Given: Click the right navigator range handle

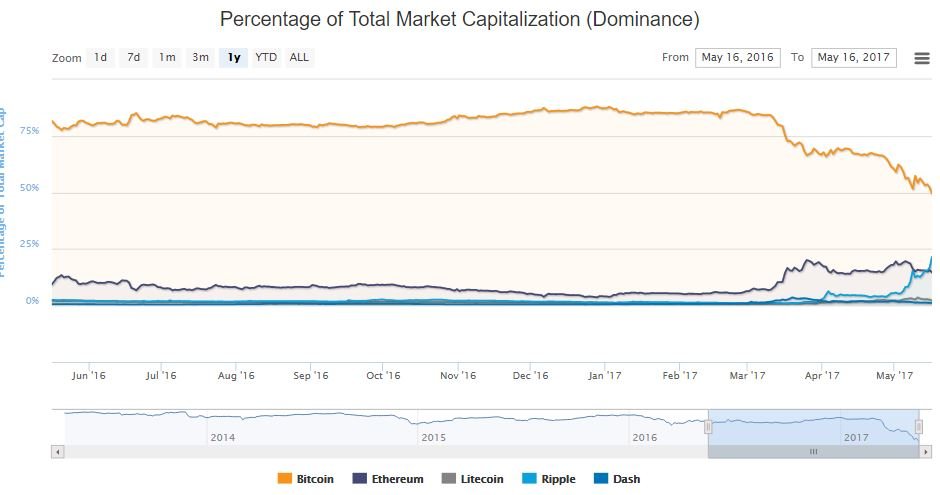Looking at the screenshot, I should coord(918,427).
